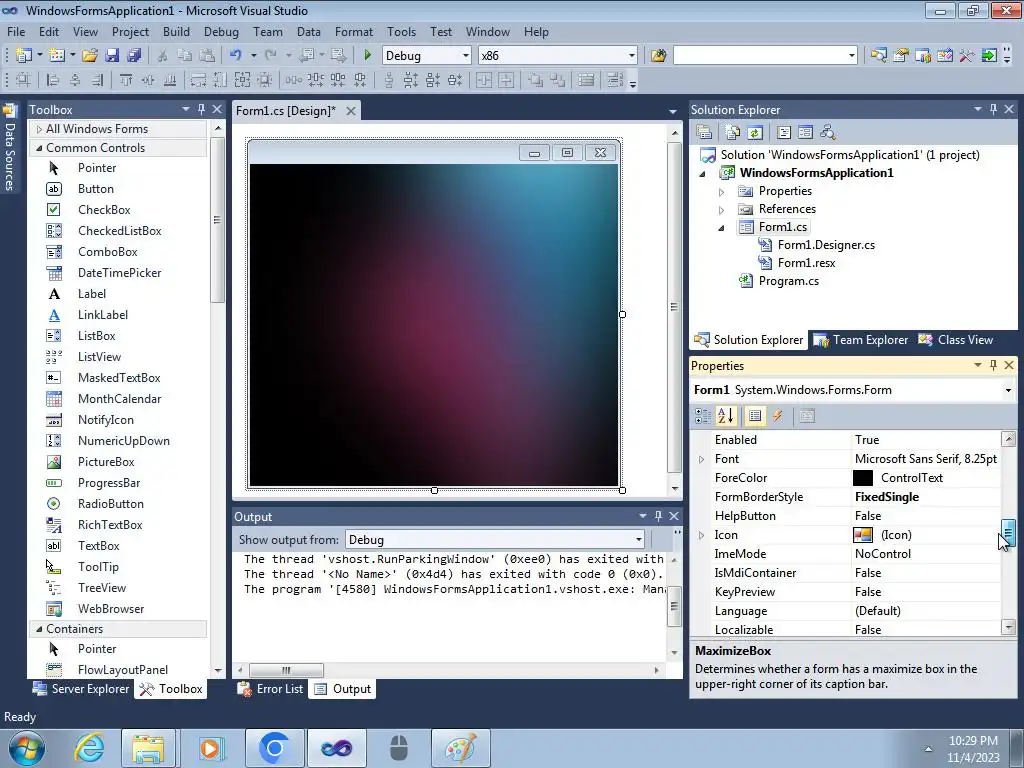Viewport: 1024px width, 768px height.
Task: Select the Form1.cs [Design] document tab
Action: [x=285, y=110]
